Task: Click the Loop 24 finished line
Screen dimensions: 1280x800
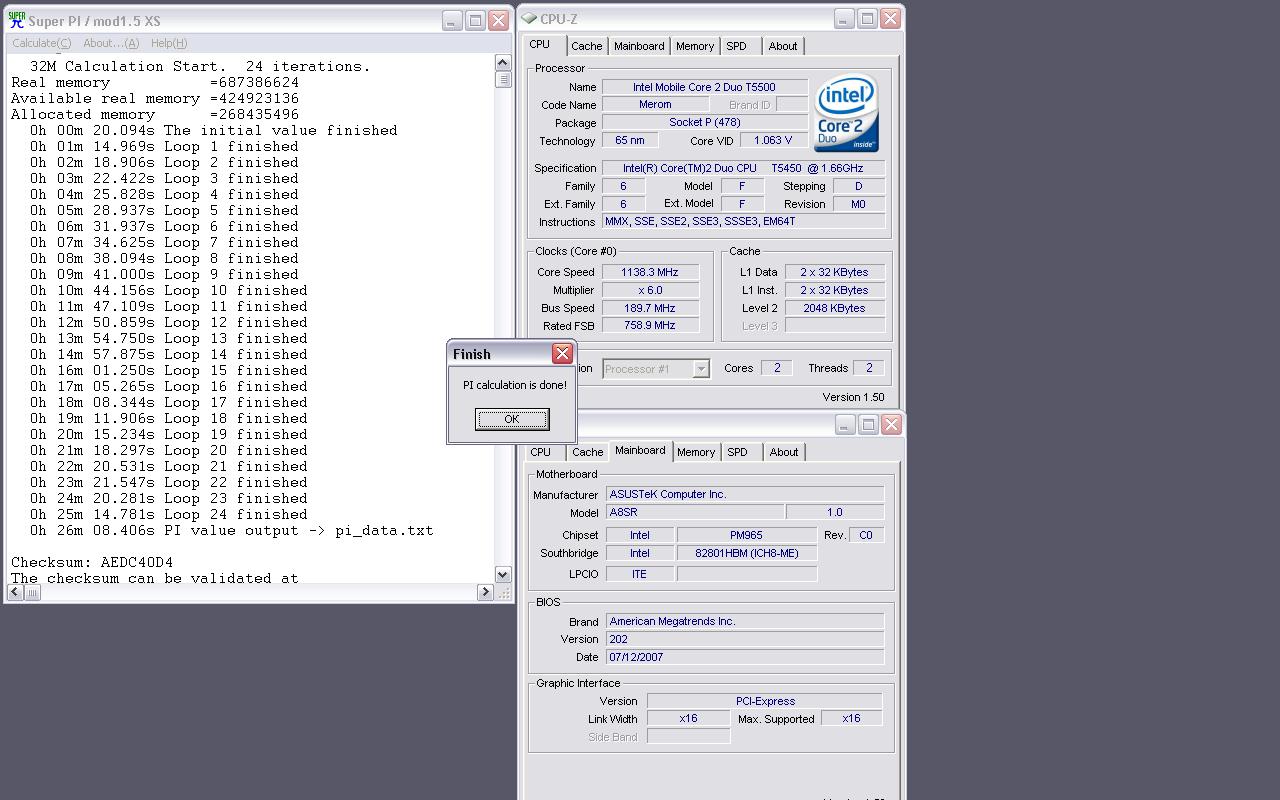Action: [168, 514]
